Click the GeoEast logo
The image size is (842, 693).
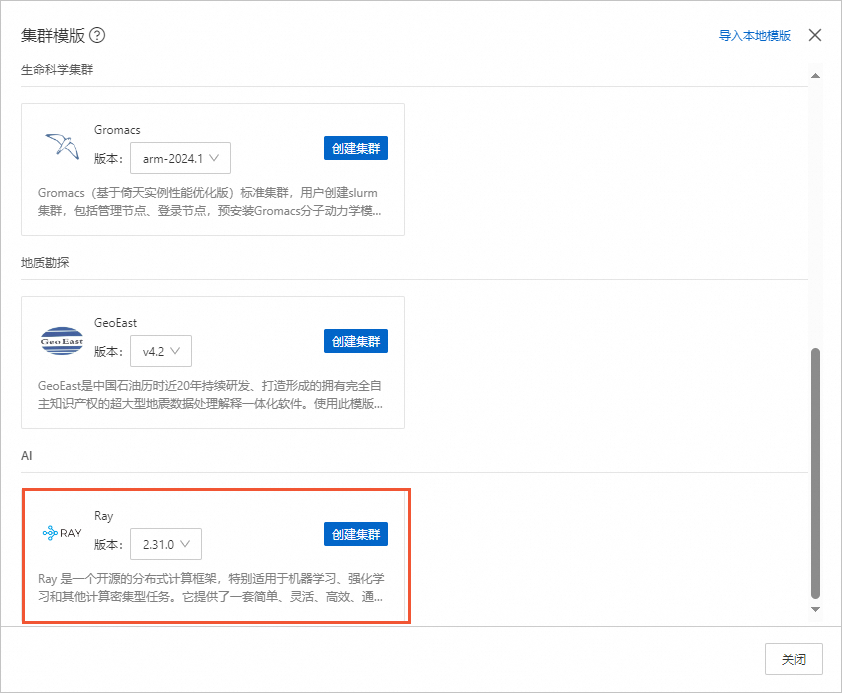click(62, 340)
